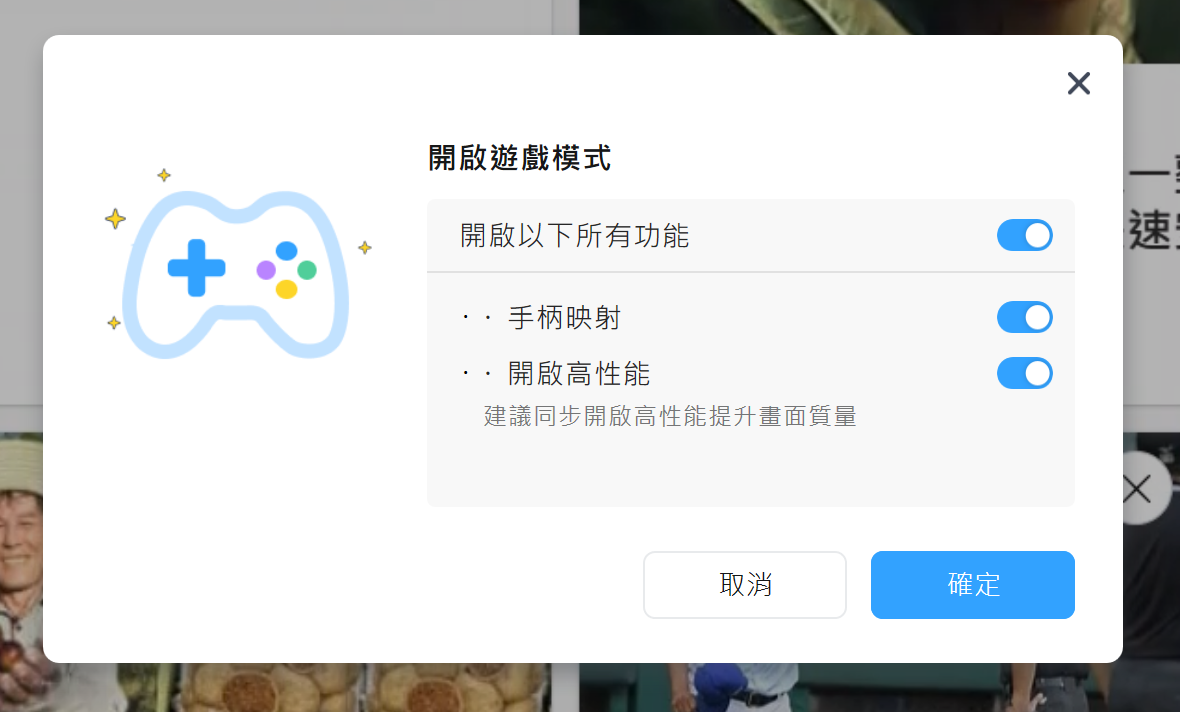Click the 開啟遊戲模式 dialog title
Viewport: 1180px width, 712px height.
(x=519, y=158)
